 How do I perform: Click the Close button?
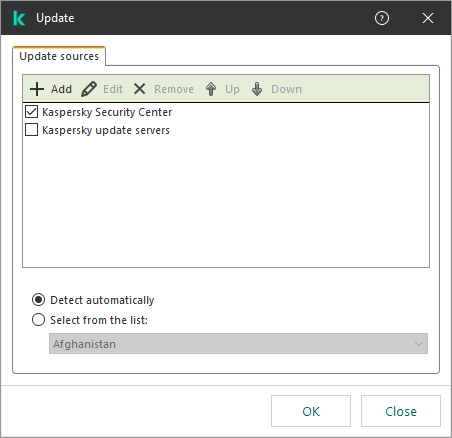(401, 411)
